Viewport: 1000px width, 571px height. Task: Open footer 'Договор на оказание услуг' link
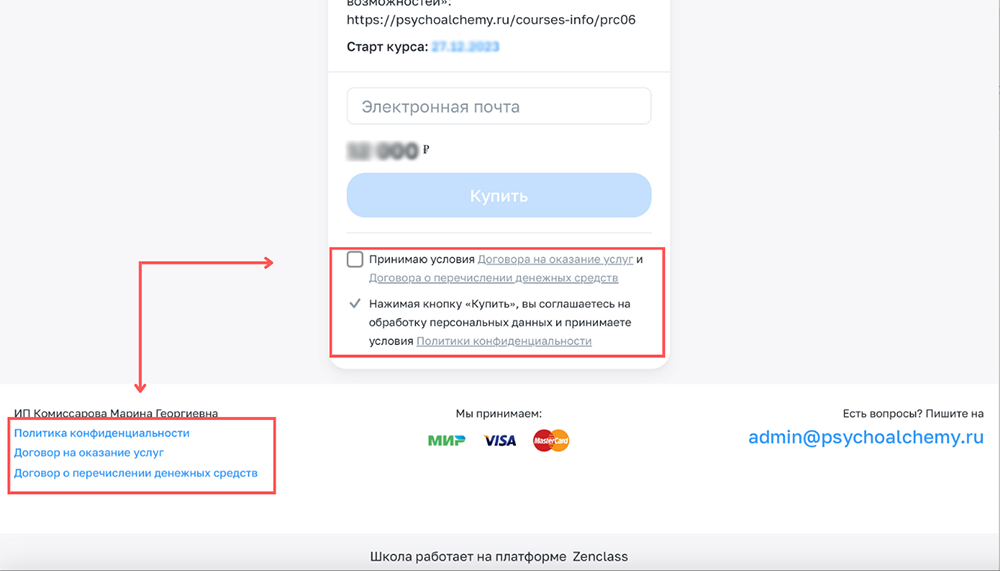[89, 453]
